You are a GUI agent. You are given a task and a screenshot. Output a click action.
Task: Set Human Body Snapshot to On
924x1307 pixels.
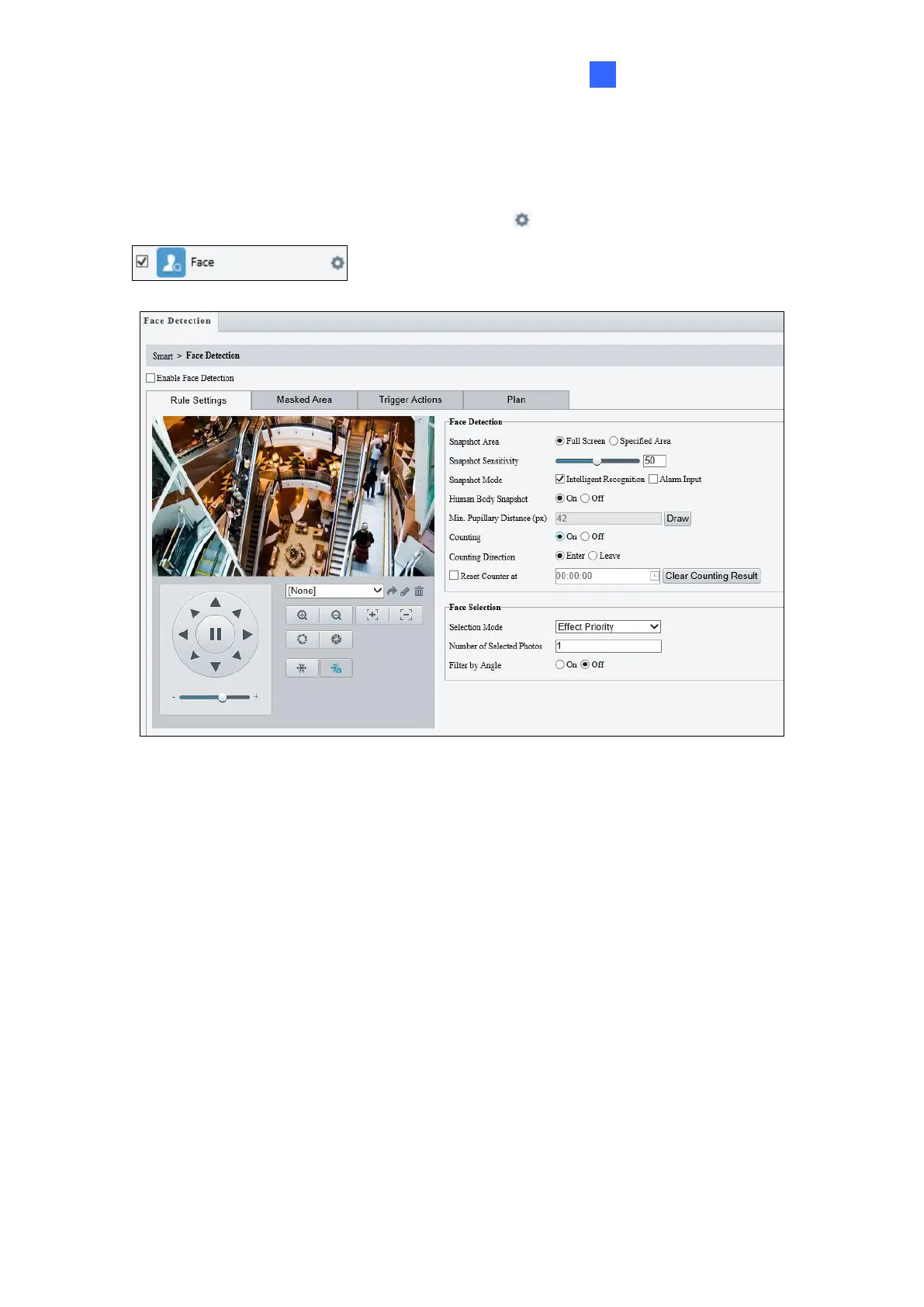(x=559, y=498)
